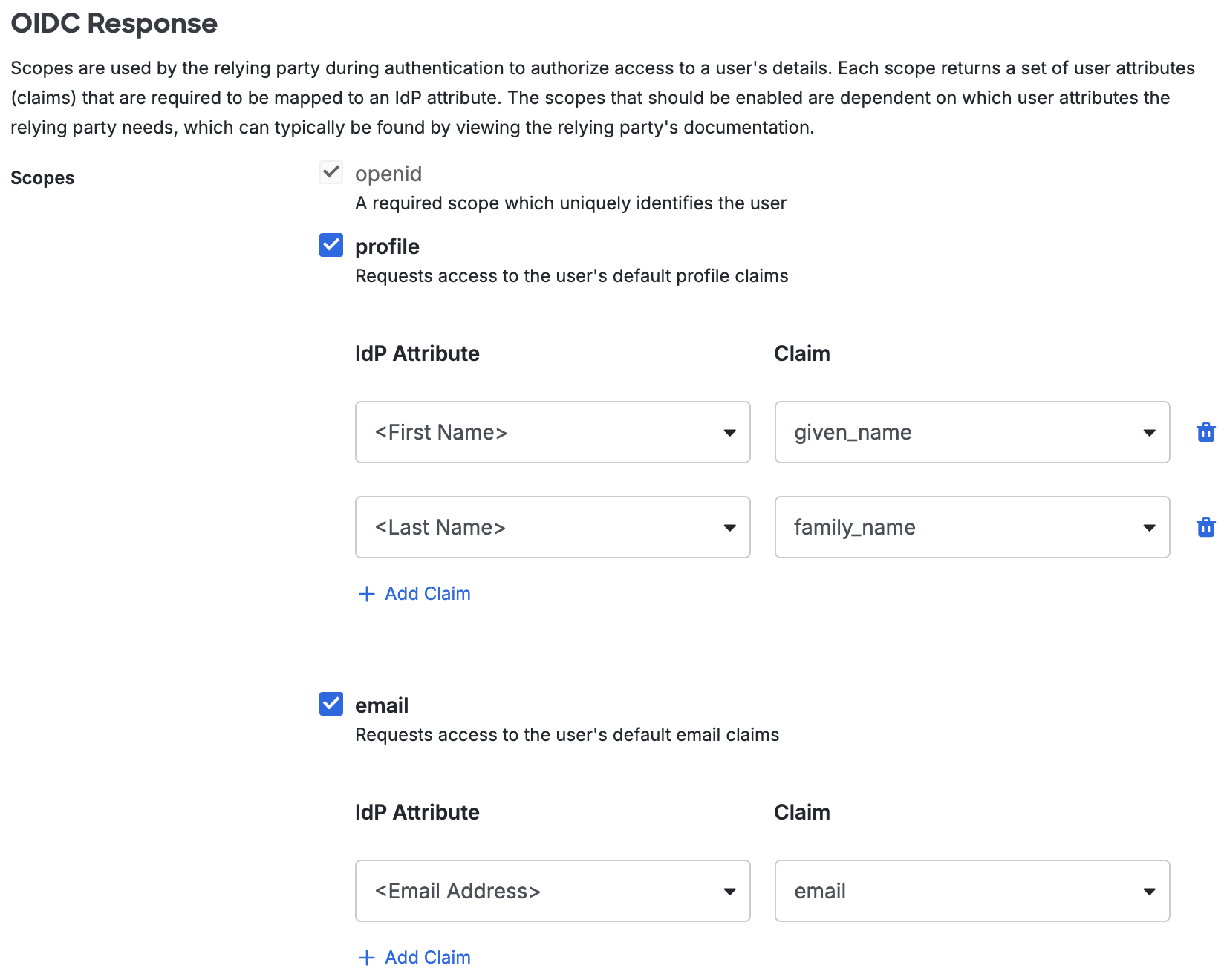Click Add Claim under the profile scope
1227x980 pixels.
426,593
